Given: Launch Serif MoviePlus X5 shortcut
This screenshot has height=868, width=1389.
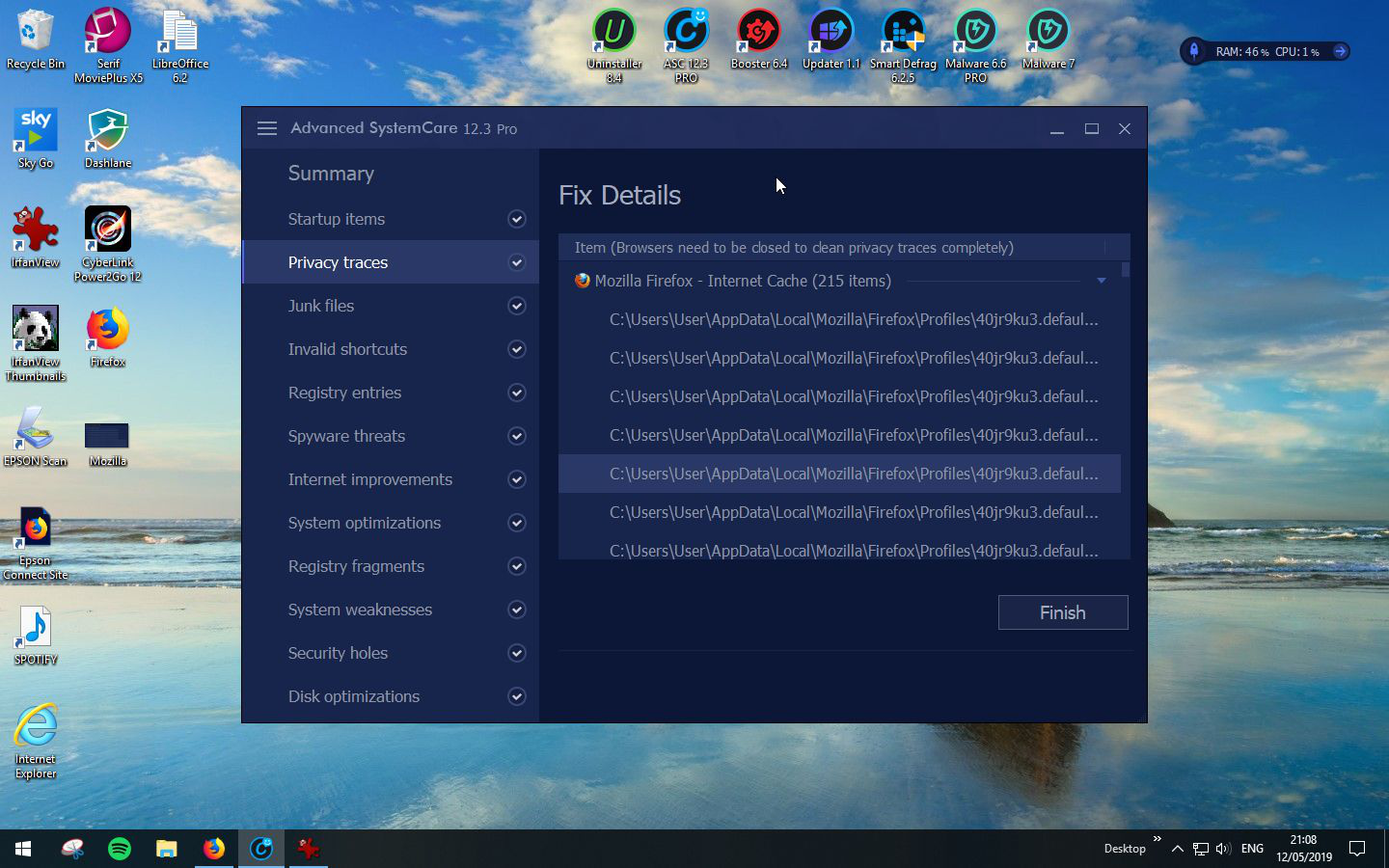Looking at the screenshot, I should (x=108, y=45).
